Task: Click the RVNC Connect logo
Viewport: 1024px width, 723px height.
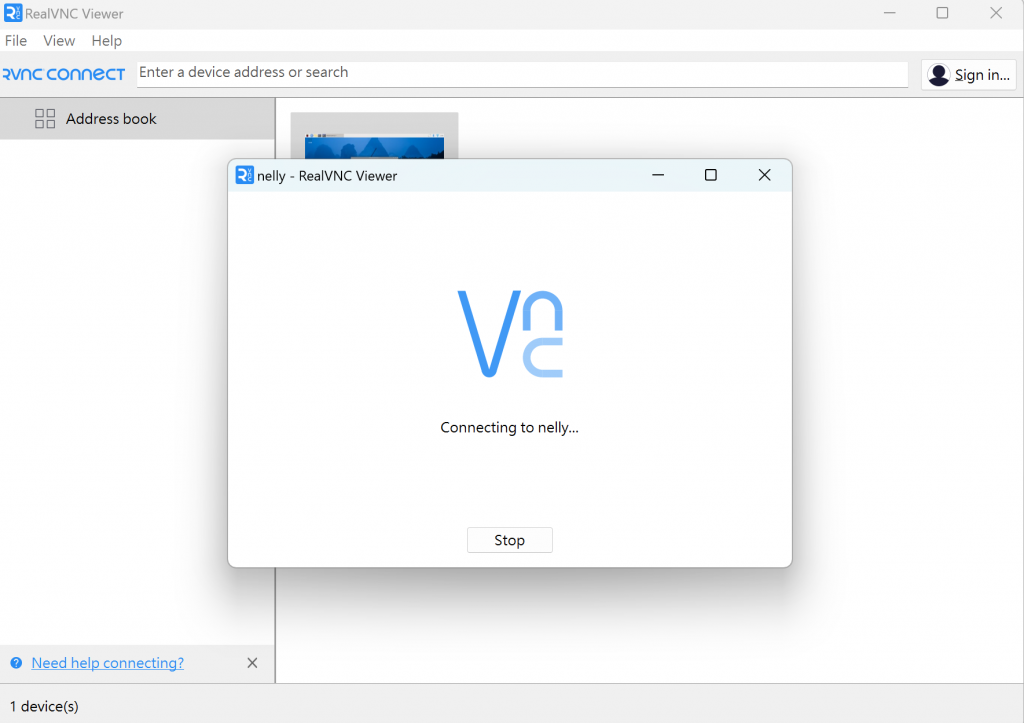Action: 63,74
